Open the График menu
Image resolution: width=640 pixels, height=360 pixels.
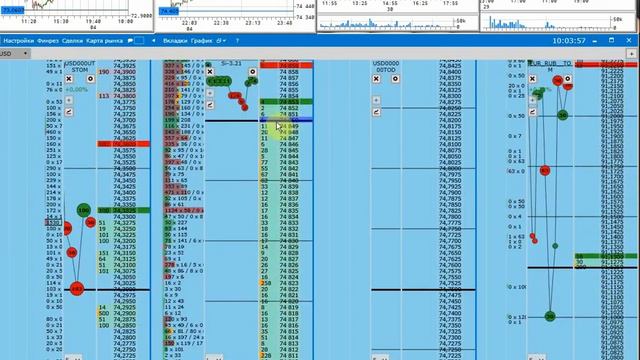(201, 41)
